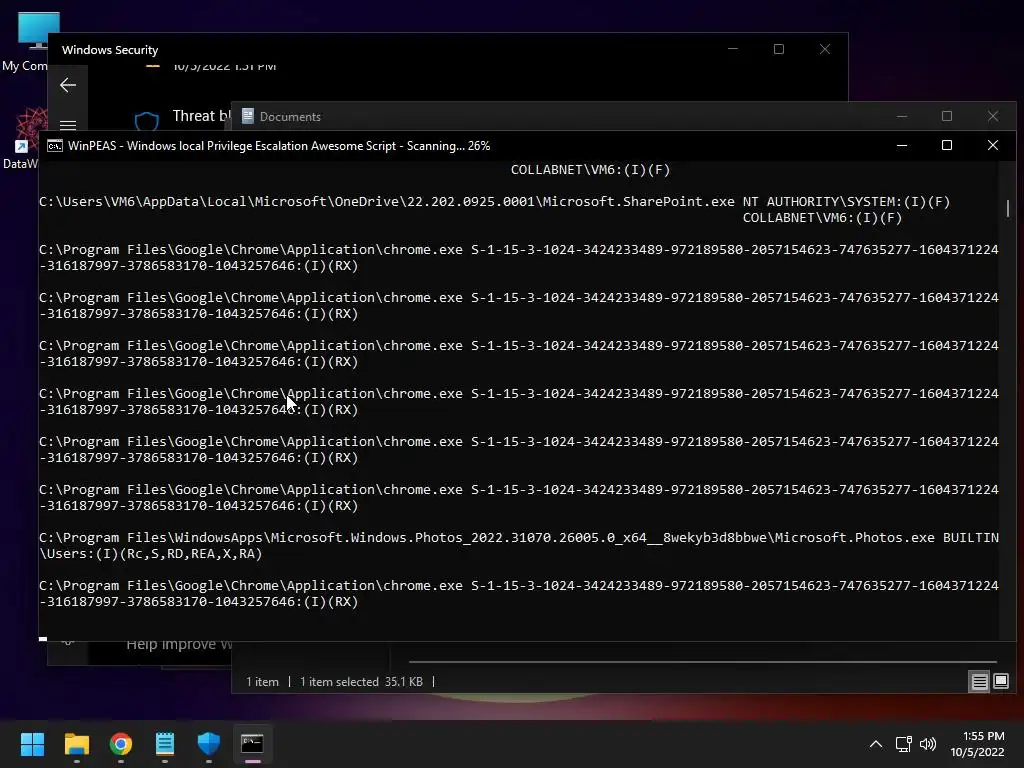Go back in Windows Security window
Viewport: 1024px width, 768px height.
pos(68,85)
